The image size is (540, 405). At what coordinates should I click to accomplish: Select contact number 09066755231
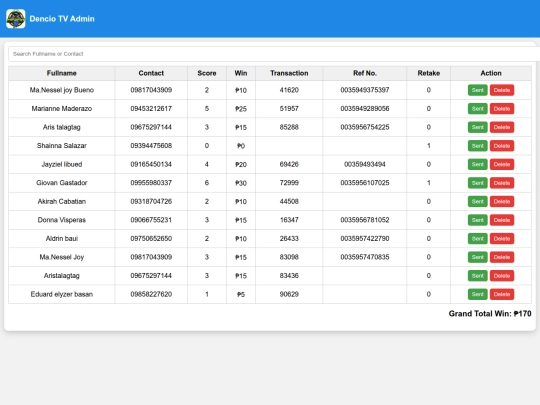151,220
